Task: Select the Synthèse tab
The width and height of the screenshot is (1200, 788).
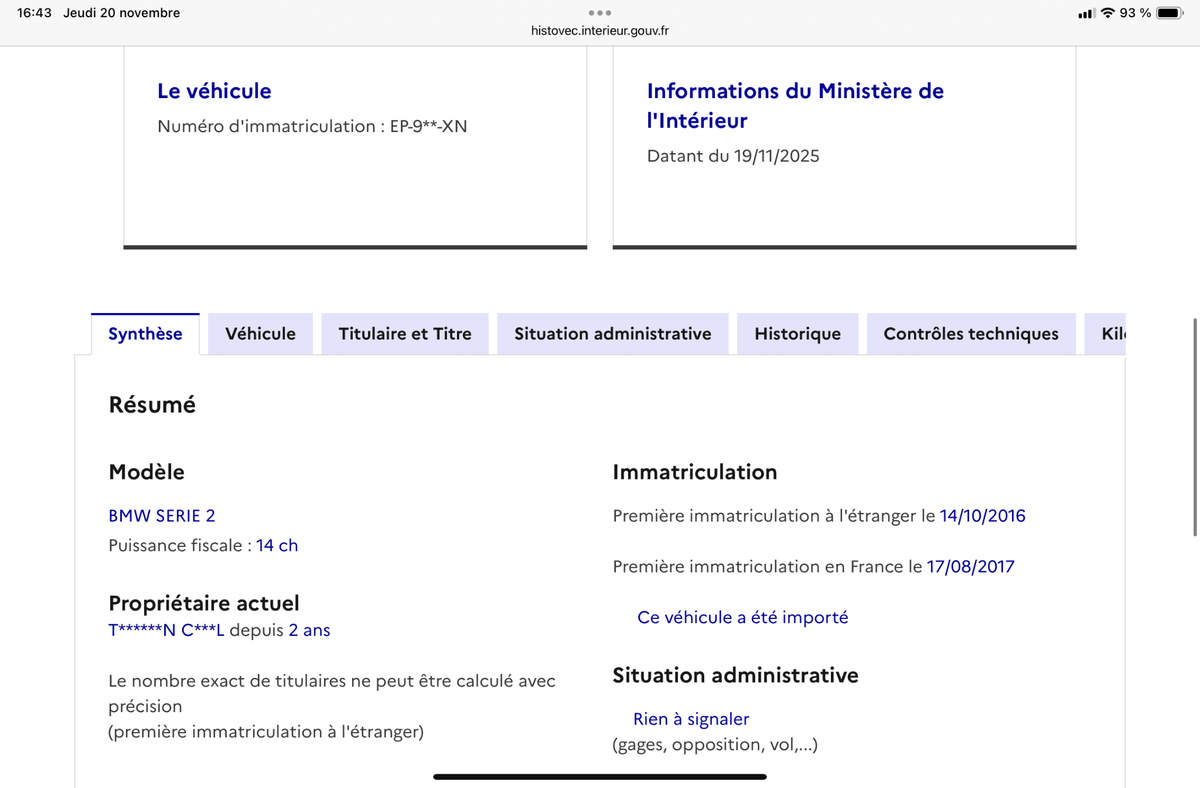Action: click(145, 334)
